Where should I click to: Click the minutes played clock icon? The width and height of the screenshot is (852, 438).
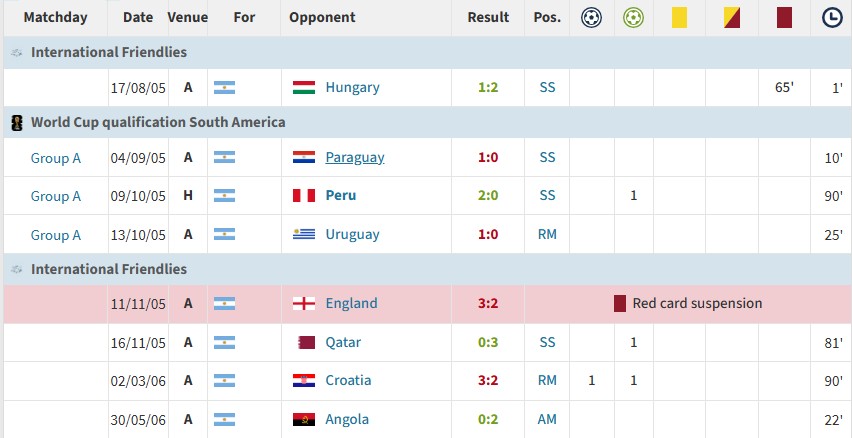pos(831,18)
